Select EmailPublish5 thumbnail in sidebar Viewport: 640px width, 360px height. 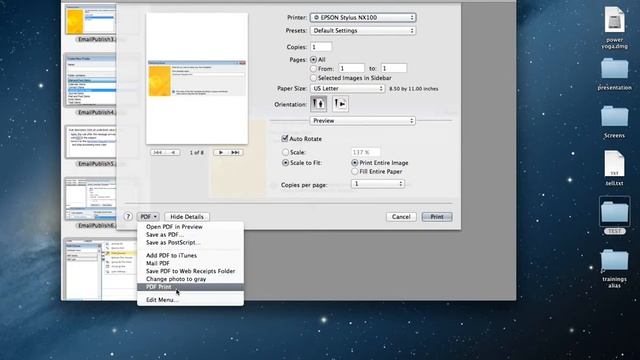pos(91,142)
